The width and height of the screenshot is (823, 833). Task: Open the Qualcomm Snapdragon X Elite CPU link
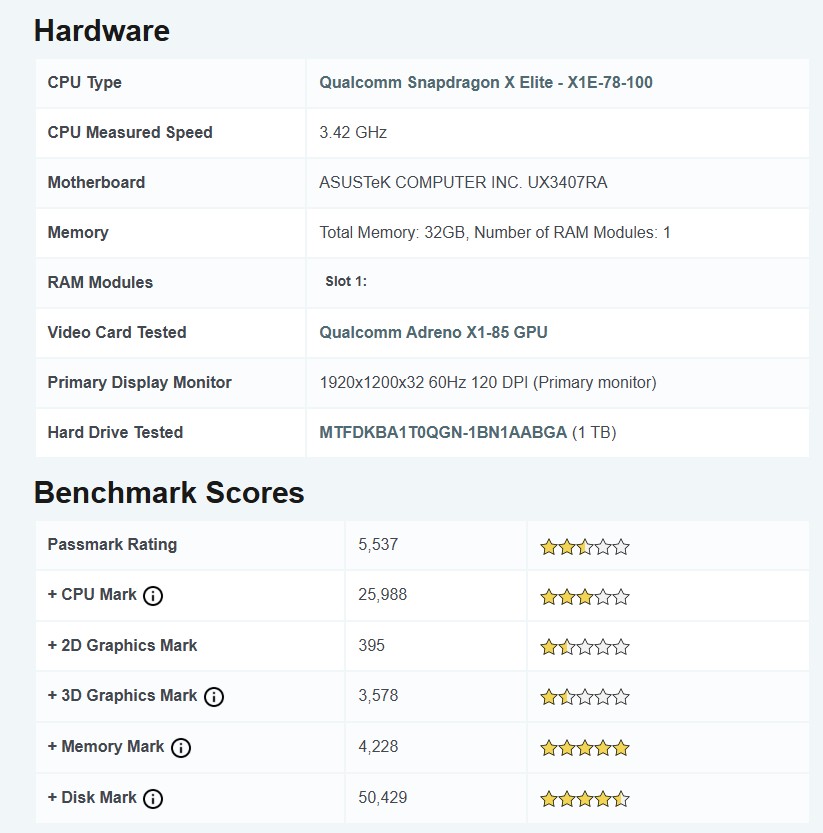click(x=486, y=83)
